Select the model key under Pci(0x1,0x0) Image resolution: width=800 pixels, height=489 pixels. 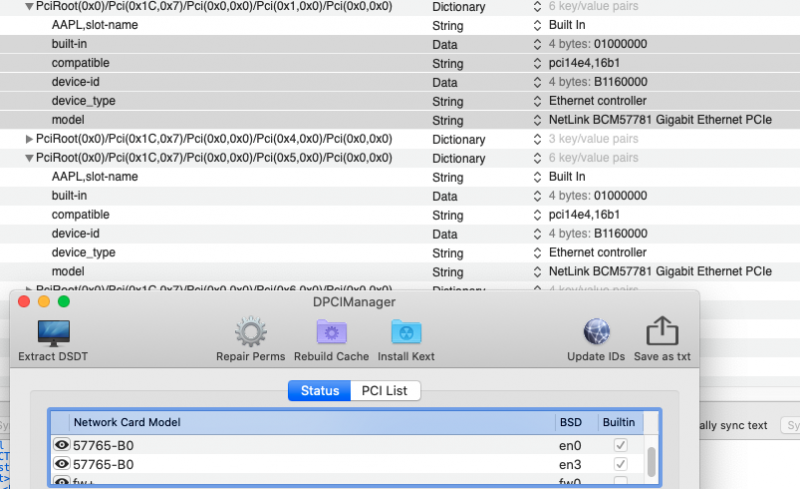[x=68, y=119]
